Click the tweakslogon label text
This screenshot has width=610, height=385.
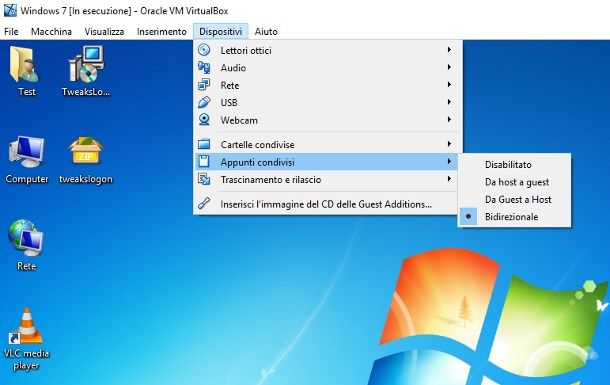pyautogui.click(x=86, y=179)
